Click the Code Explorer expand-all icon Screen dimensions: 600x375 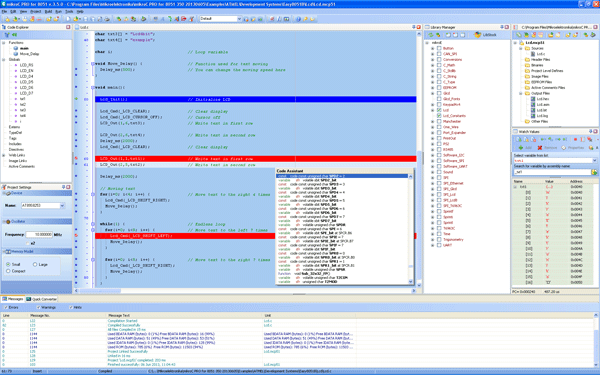click(x=7, y=35)
